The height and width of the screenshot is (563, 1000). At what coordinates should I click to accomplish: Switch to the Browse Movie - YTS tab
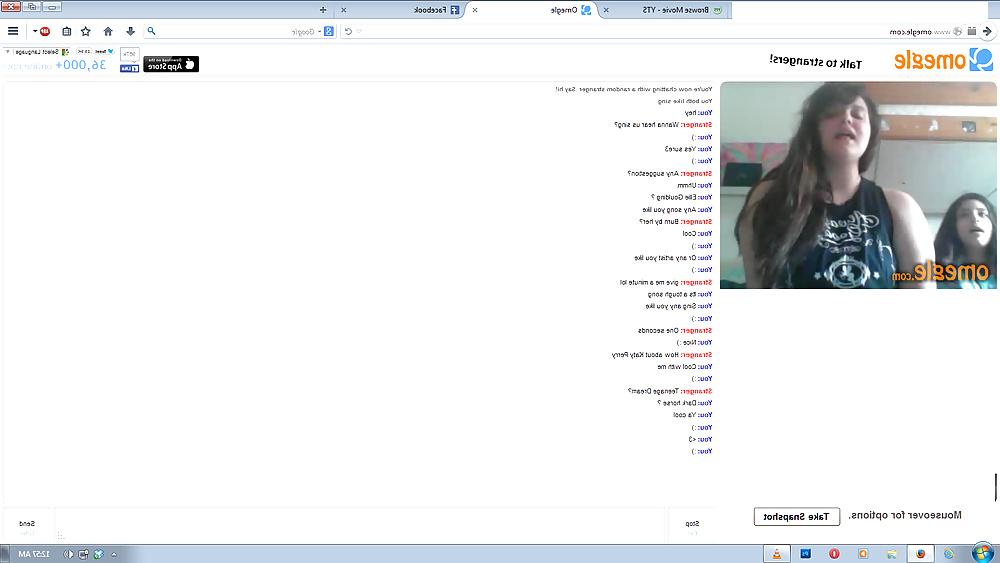pos(666,10)
